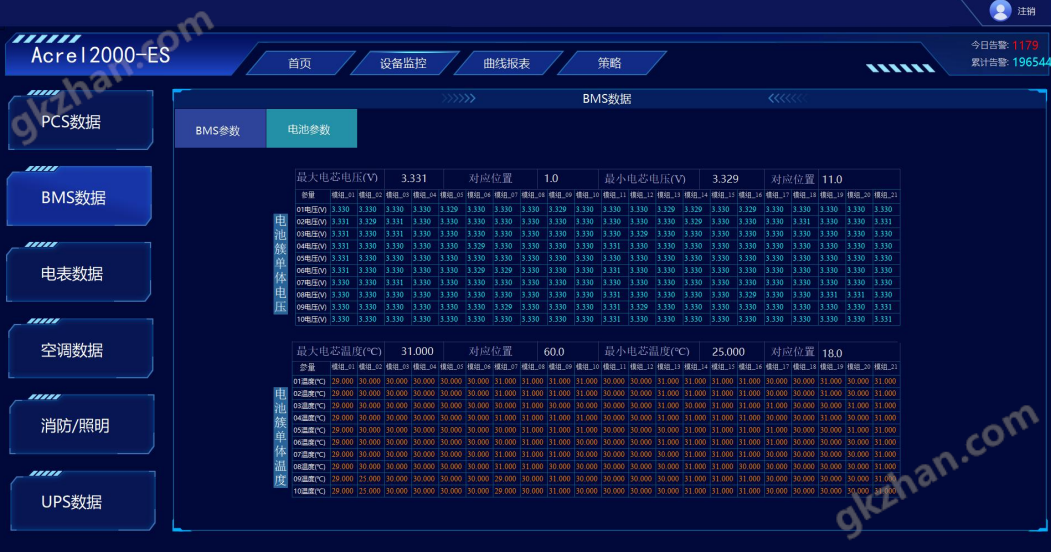Screen dimensions: 1051x552
Task: Select the 06电压(V) row header
Action: pos(311,271)
